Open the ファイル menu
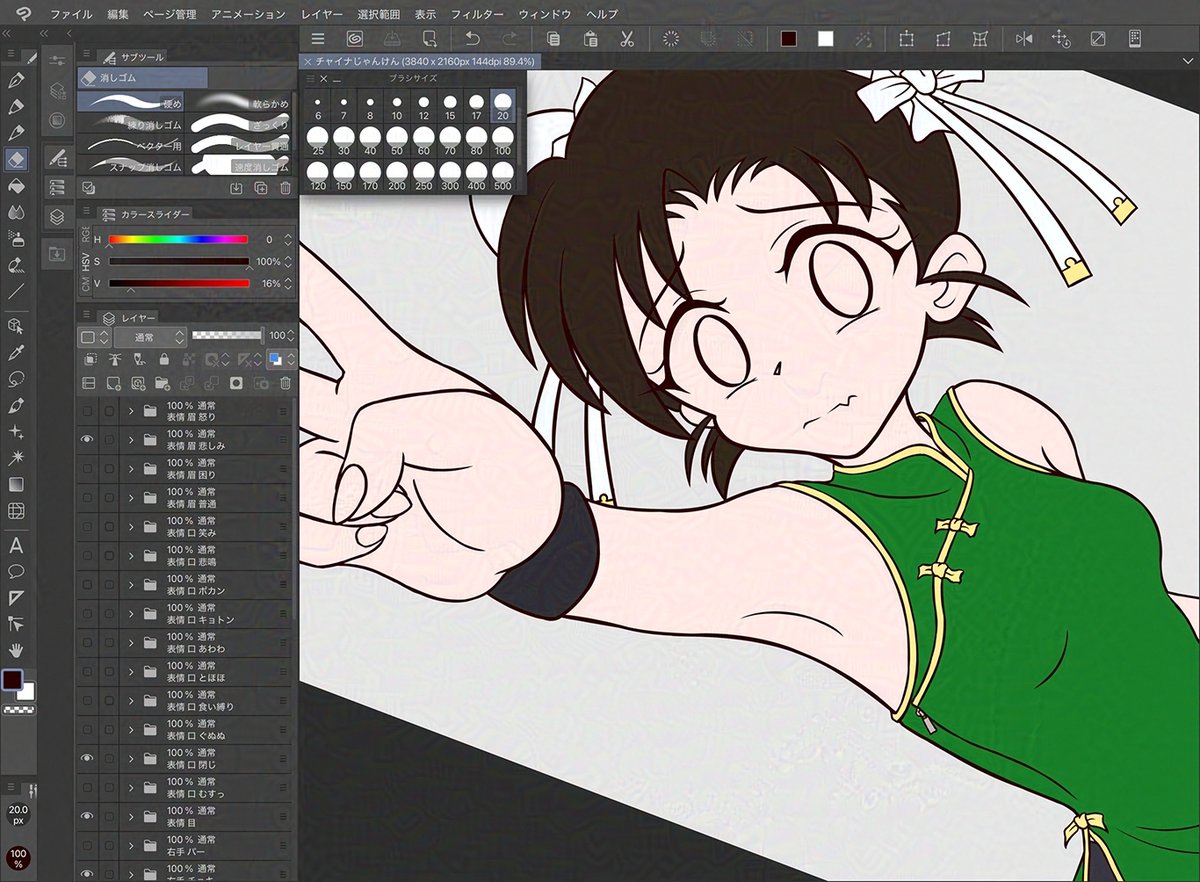The height and width of the screenshot is (882, 1200). tap(71, 14)
